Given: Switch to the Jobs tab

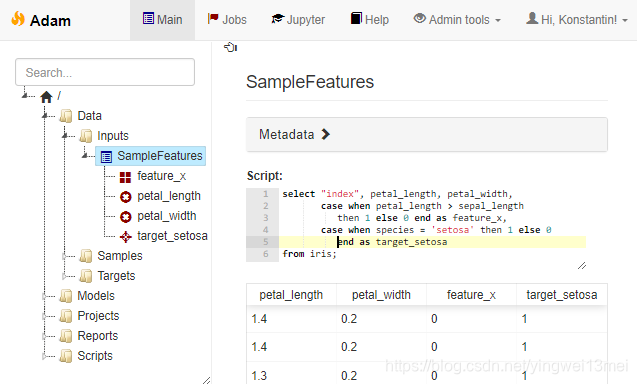Looking at the screenshot, I should click(x=227, y=20).
